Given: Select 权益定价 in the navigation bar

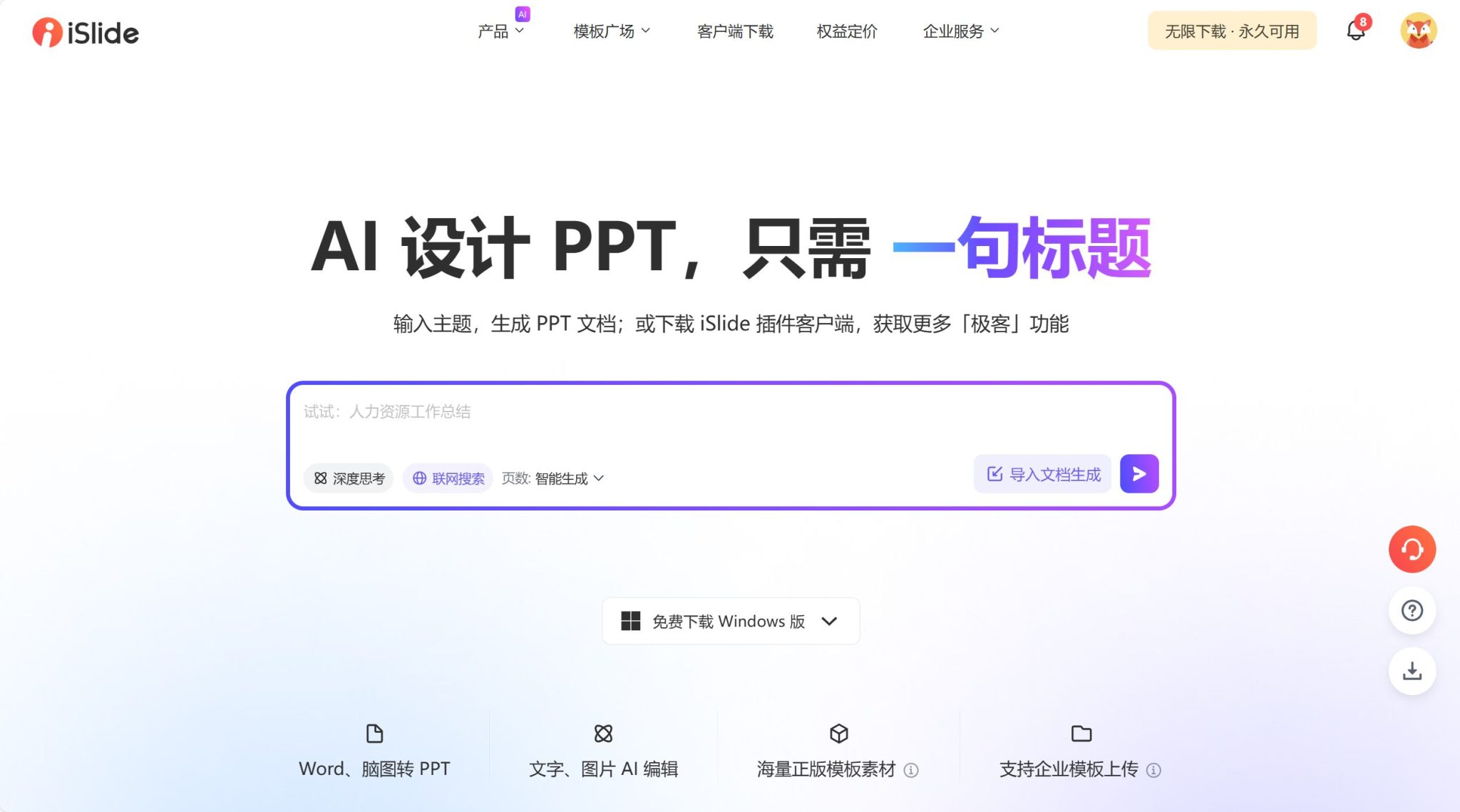Looking at the screenshot, I should click(x=847, y=31).
